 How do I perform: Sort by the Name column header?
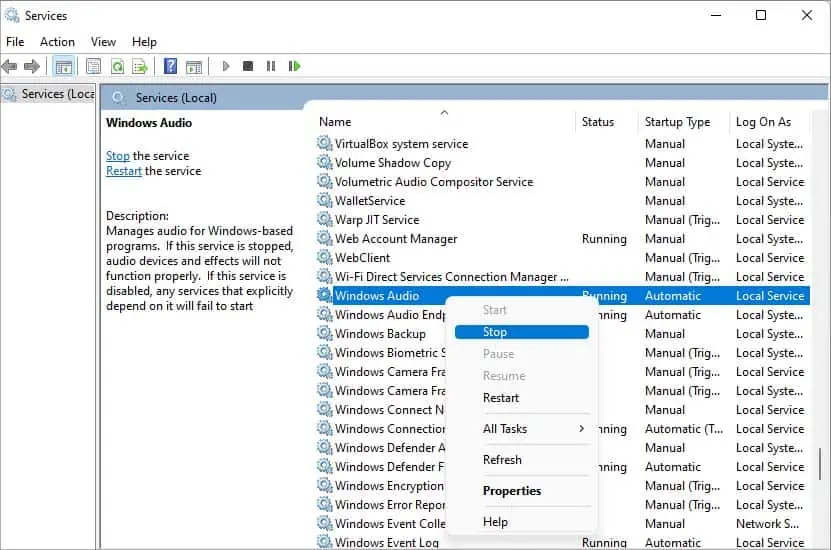445,122
